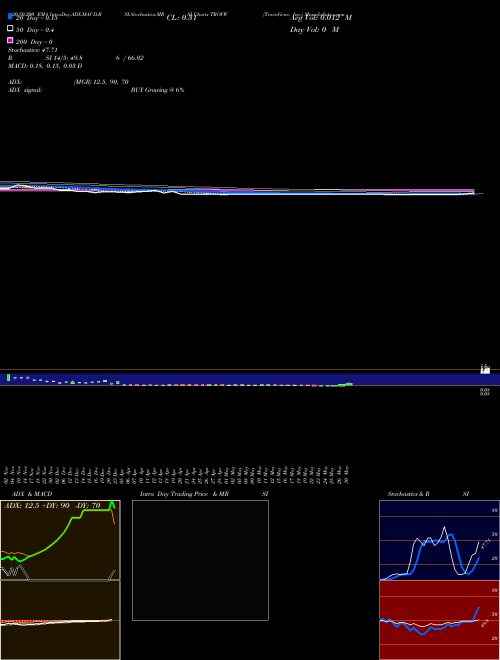This screenshot has height=660, width=500.
Task: Click the magenta 200 Day legend swatch
Action: click(x=10, y=40)
